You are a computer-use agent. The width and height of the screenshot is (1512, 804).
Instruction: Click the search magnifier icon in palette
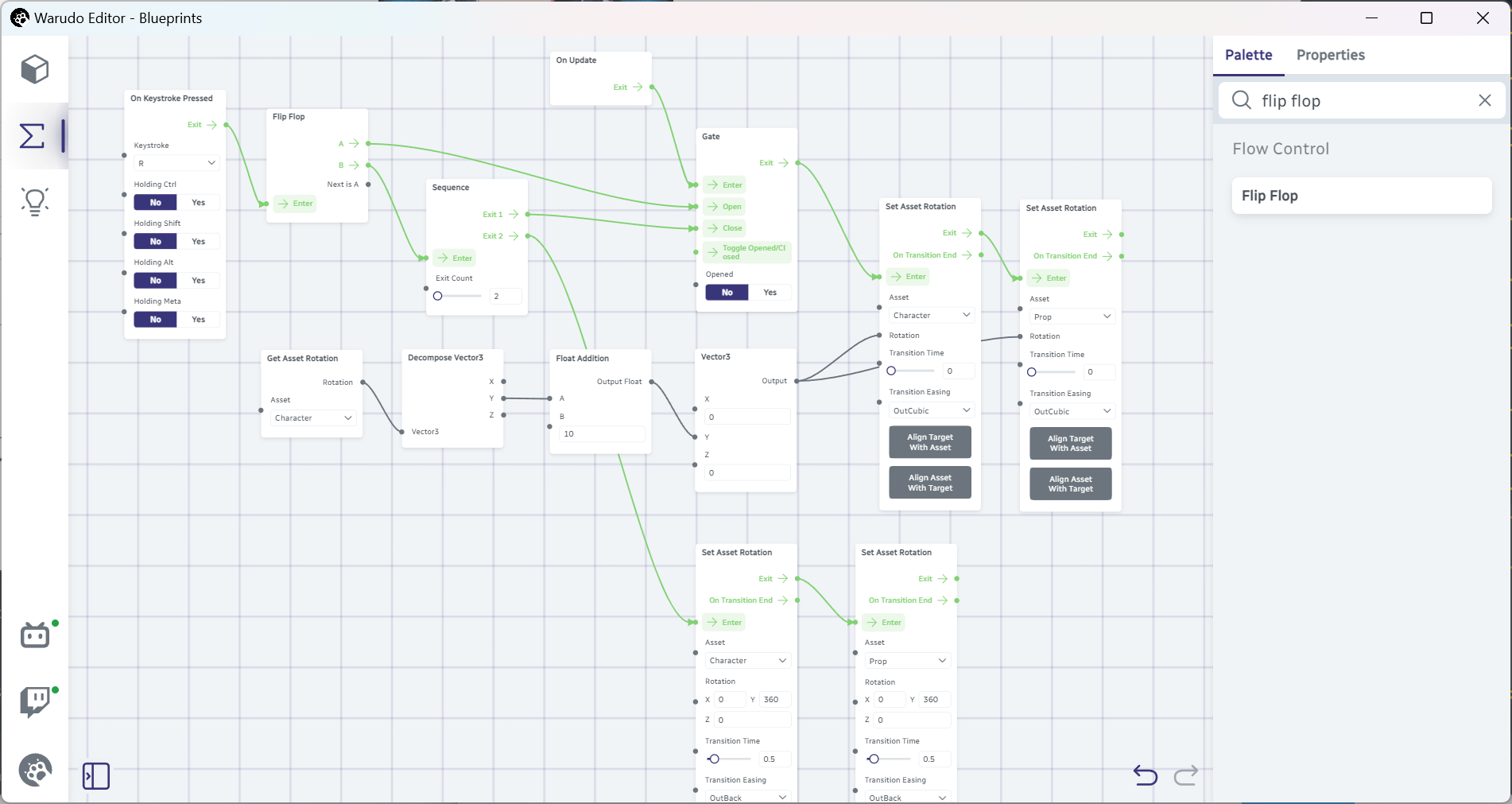click(1242, 100)
